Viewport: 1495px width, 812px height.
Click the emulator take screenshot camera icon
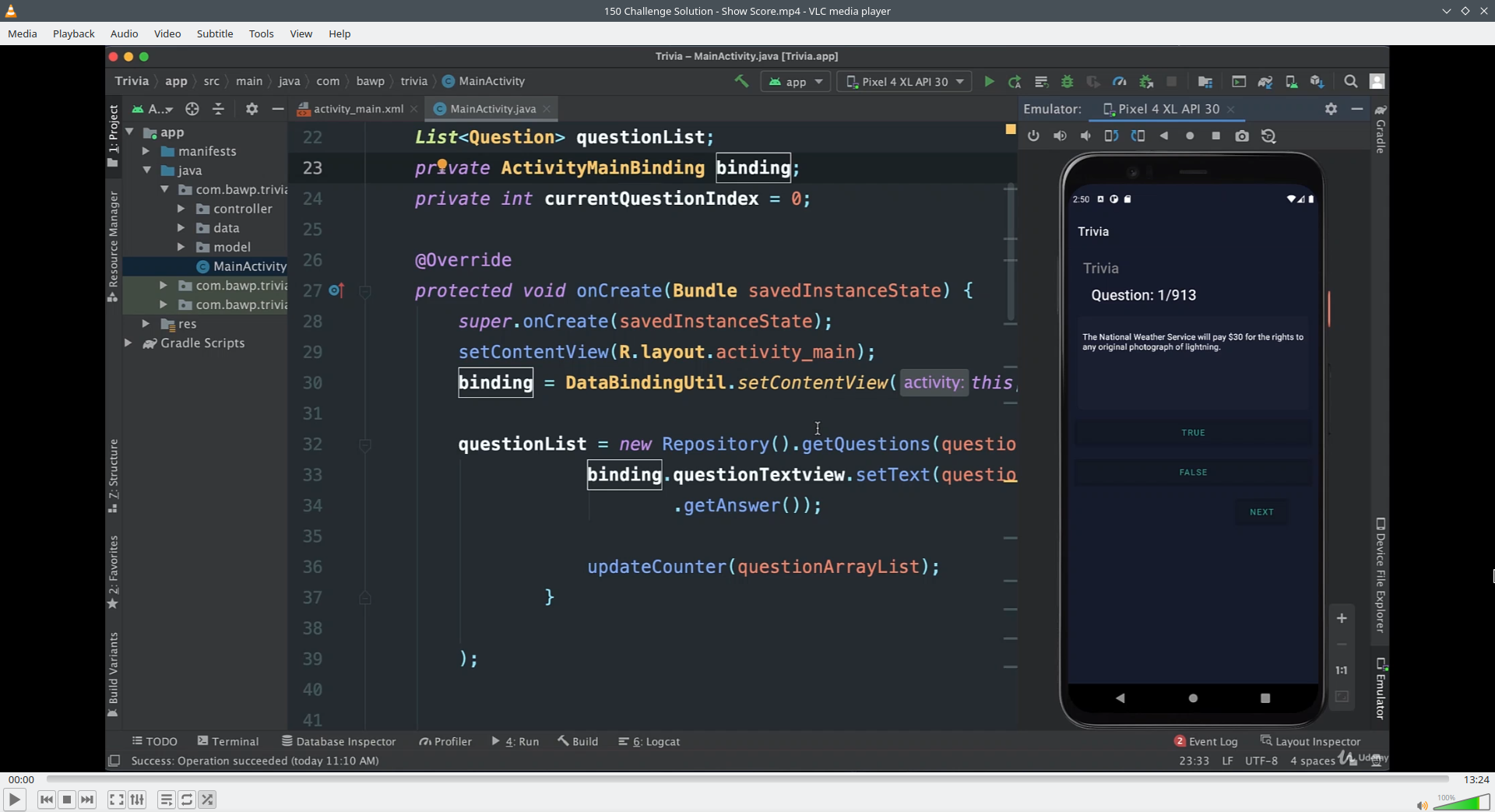(1242, 136)
